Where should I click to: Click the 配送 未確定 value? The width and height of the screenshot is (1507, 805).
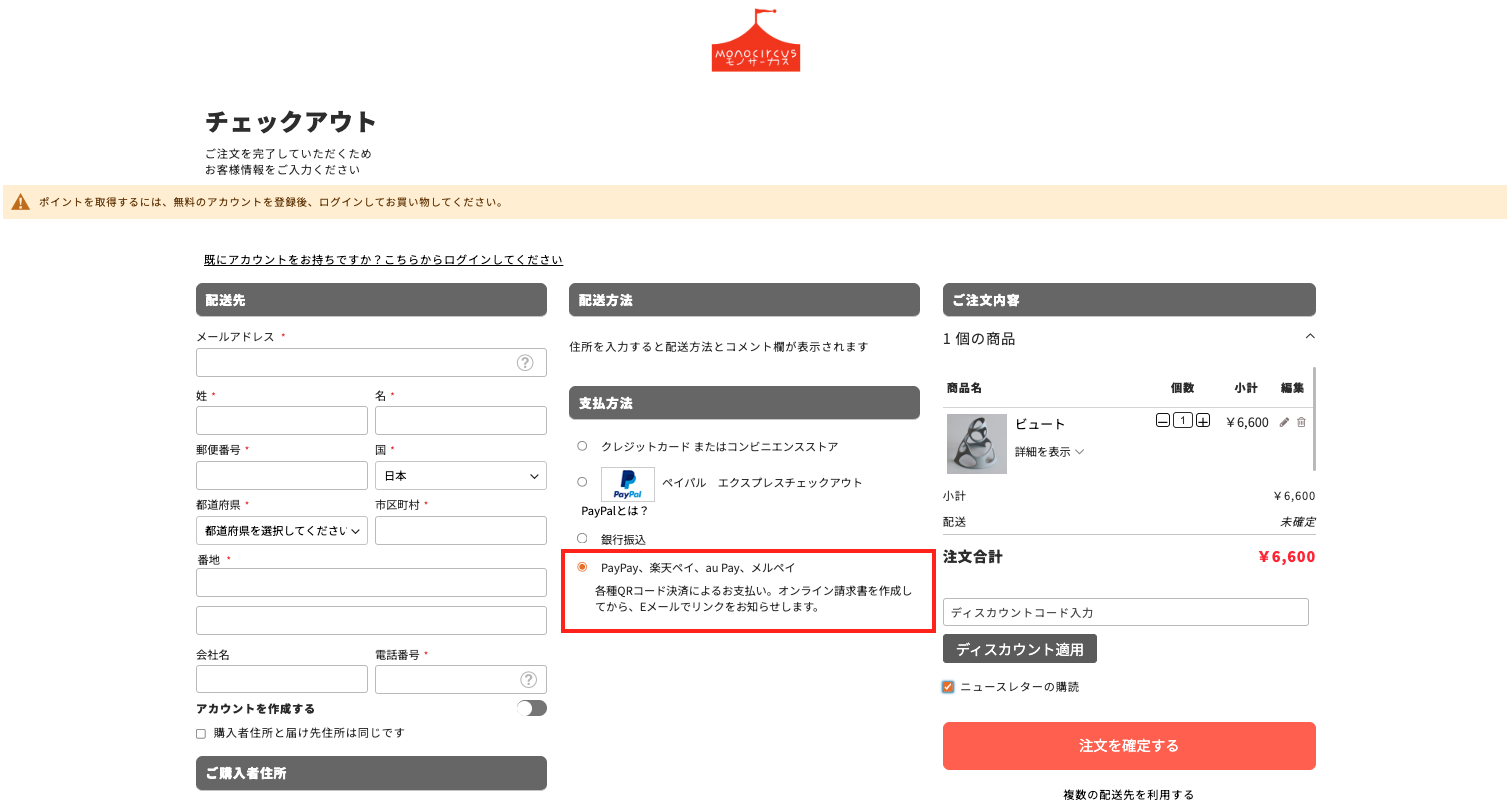pos(1298,522)
